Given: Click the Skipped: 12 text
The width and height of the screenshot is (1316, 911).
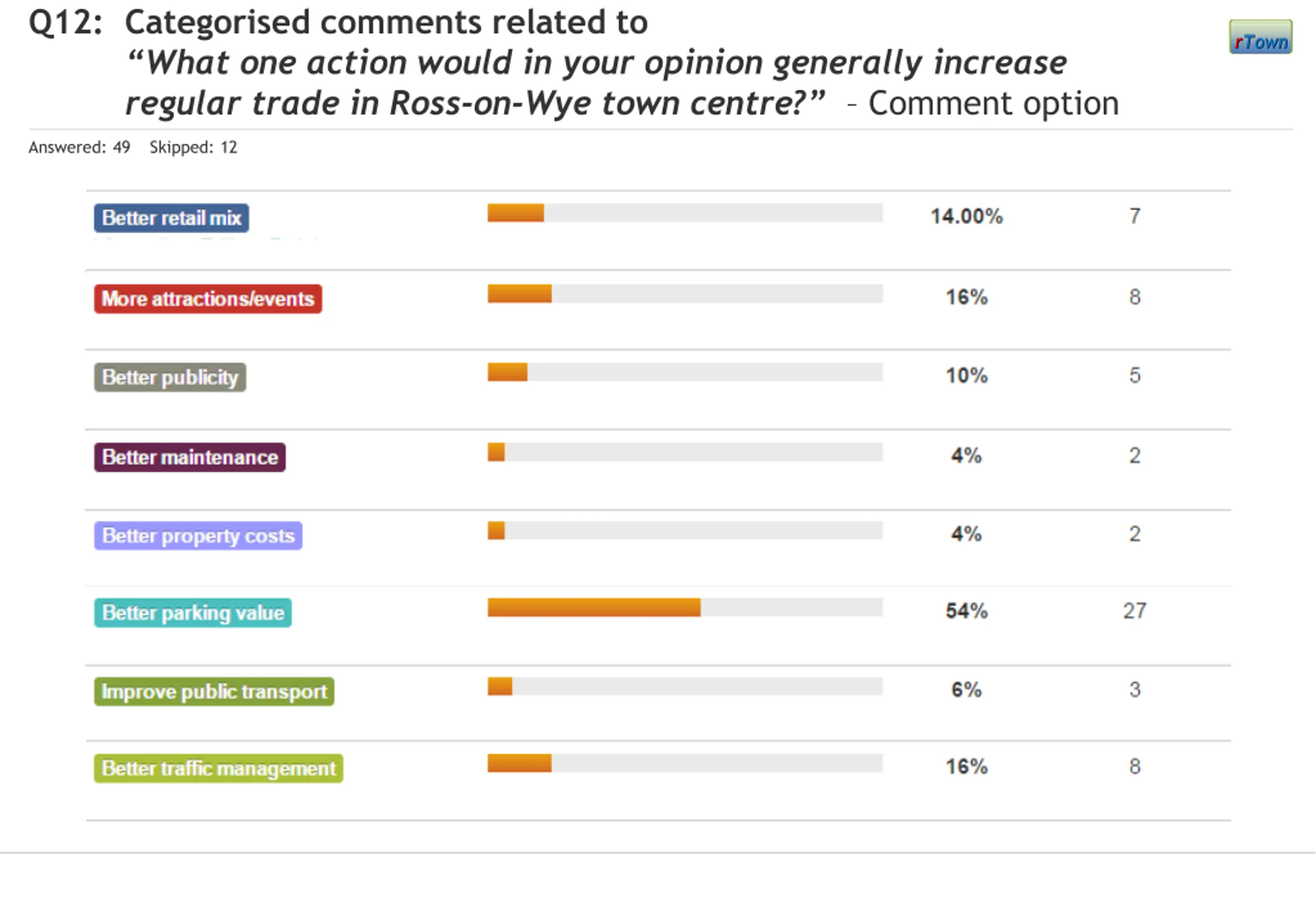Looking at the screenshot, I should click(x=193, y=147).
